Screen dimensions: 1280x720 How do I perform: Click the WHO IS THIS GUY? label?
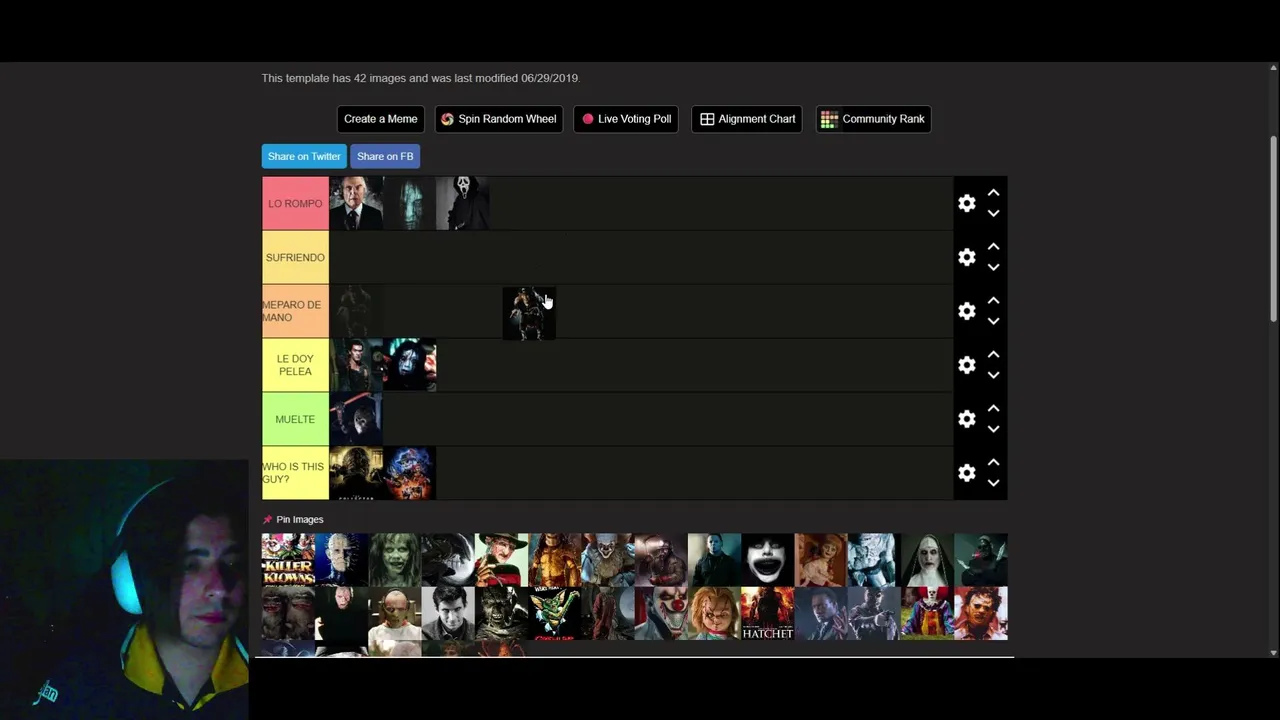(295, 473)
